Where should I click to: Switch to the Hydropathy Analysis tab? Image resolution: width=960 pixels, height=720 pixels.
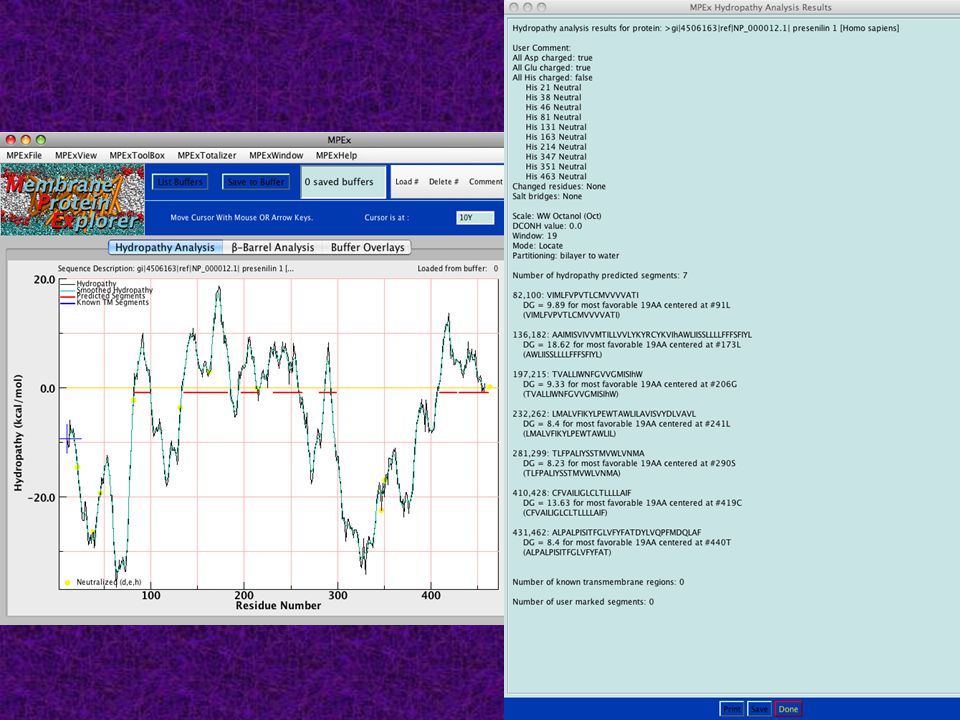pos(165,247)
